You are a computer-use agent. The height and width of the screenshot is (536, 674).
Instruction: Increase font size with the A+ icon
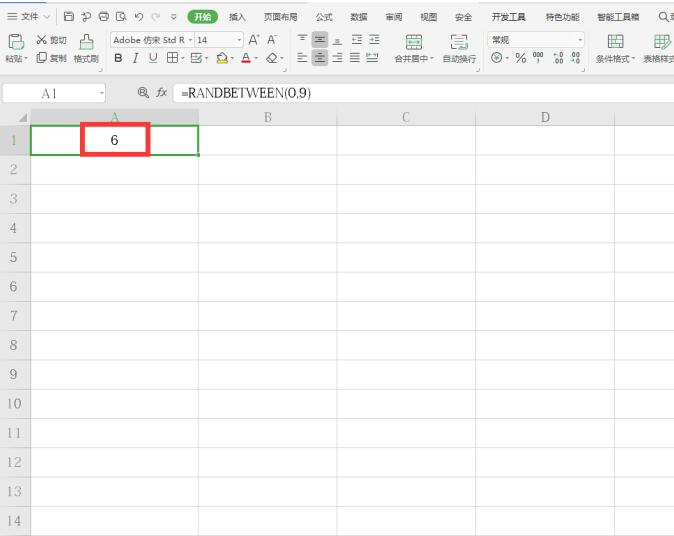click(254, 40)
